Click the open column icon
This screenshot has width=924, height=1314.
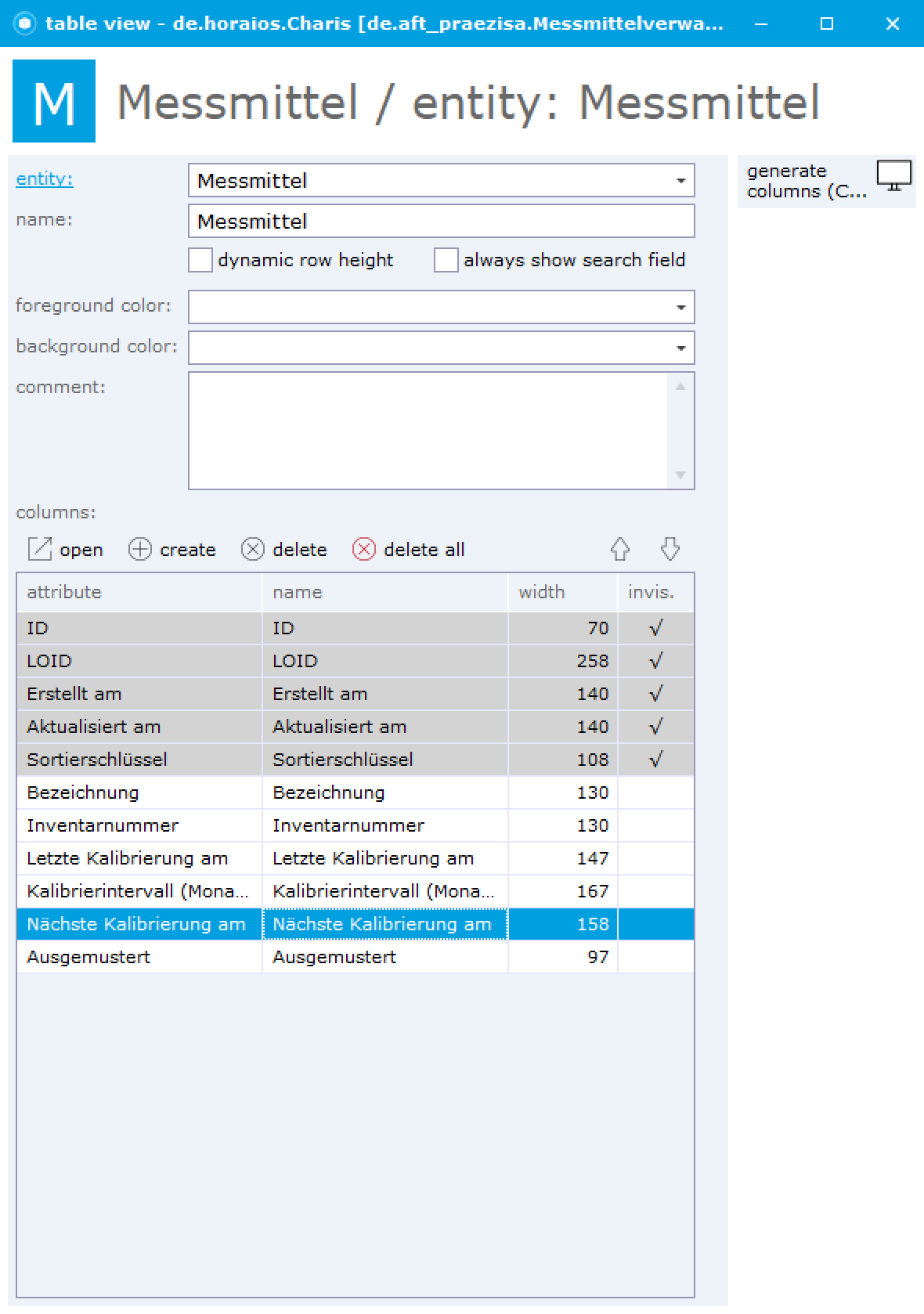39,550
